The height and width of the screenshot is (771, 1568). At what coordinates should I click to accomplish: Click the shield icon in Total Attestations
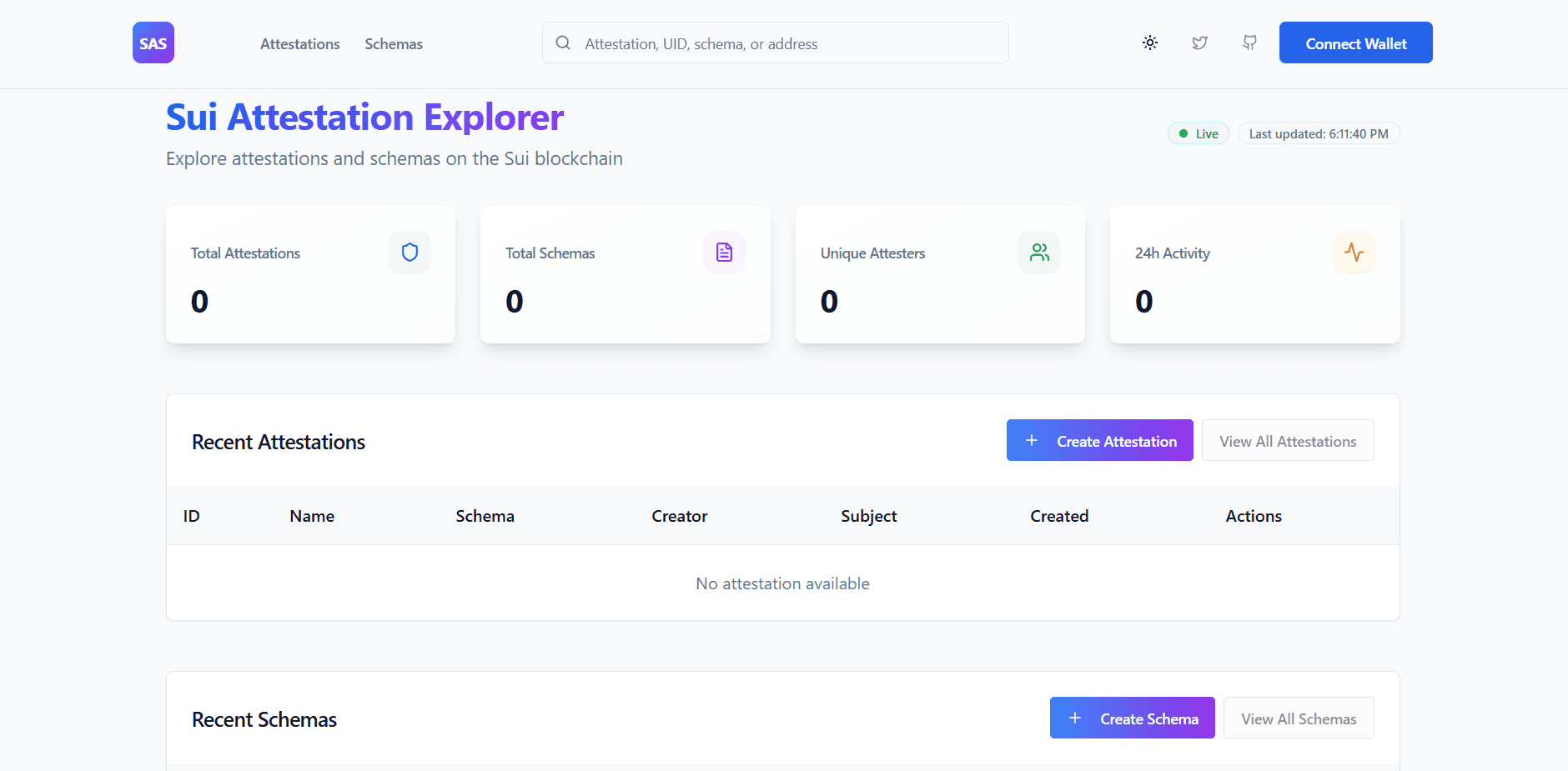point(410,253)
